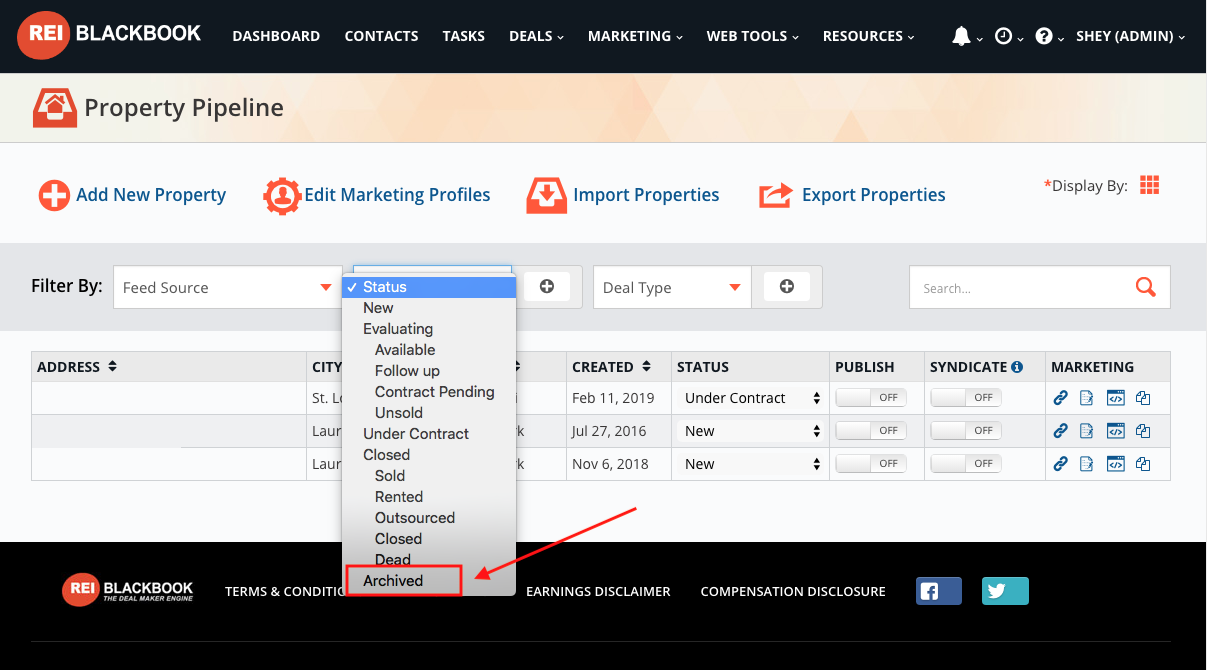Click the edit document icon in Jul 27, 2016 row
The height and width of the screenshot is (670, 1207).
1087,431
